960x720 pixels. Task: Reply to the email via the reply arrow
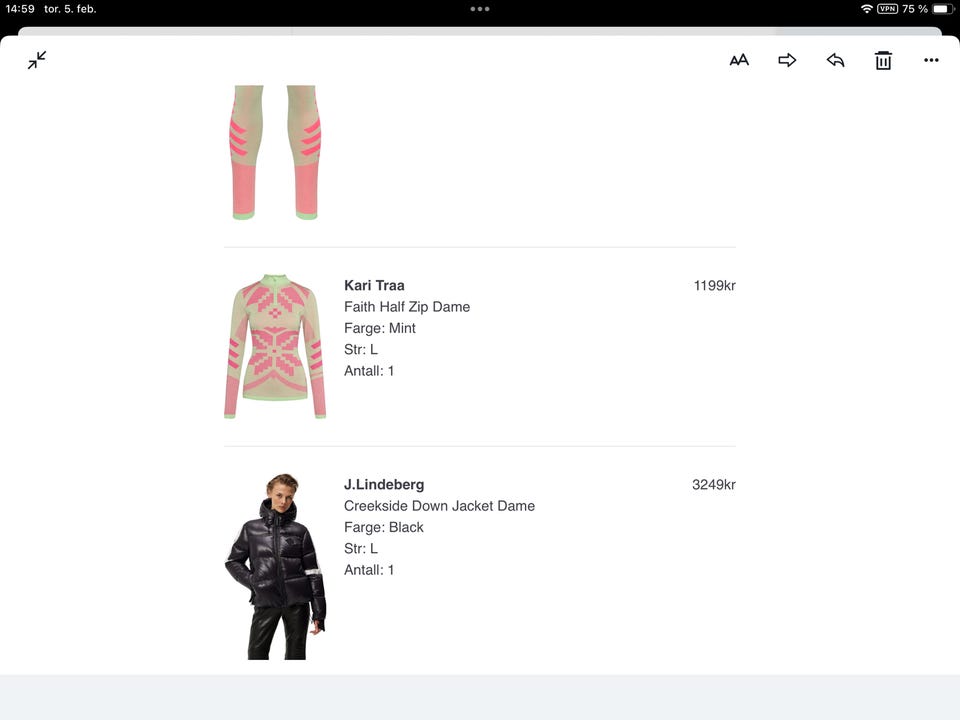coord(835,60)
